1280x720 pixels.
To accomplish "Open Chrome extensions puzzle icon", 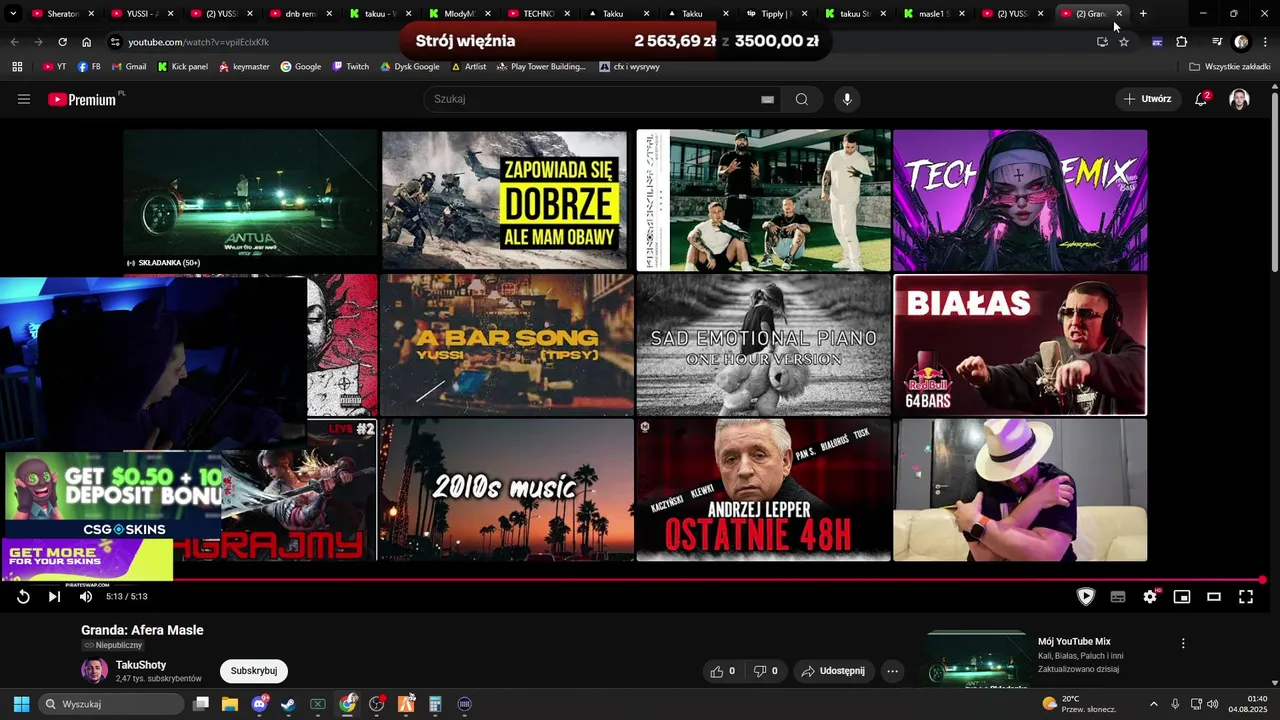I will [1182, 42].
